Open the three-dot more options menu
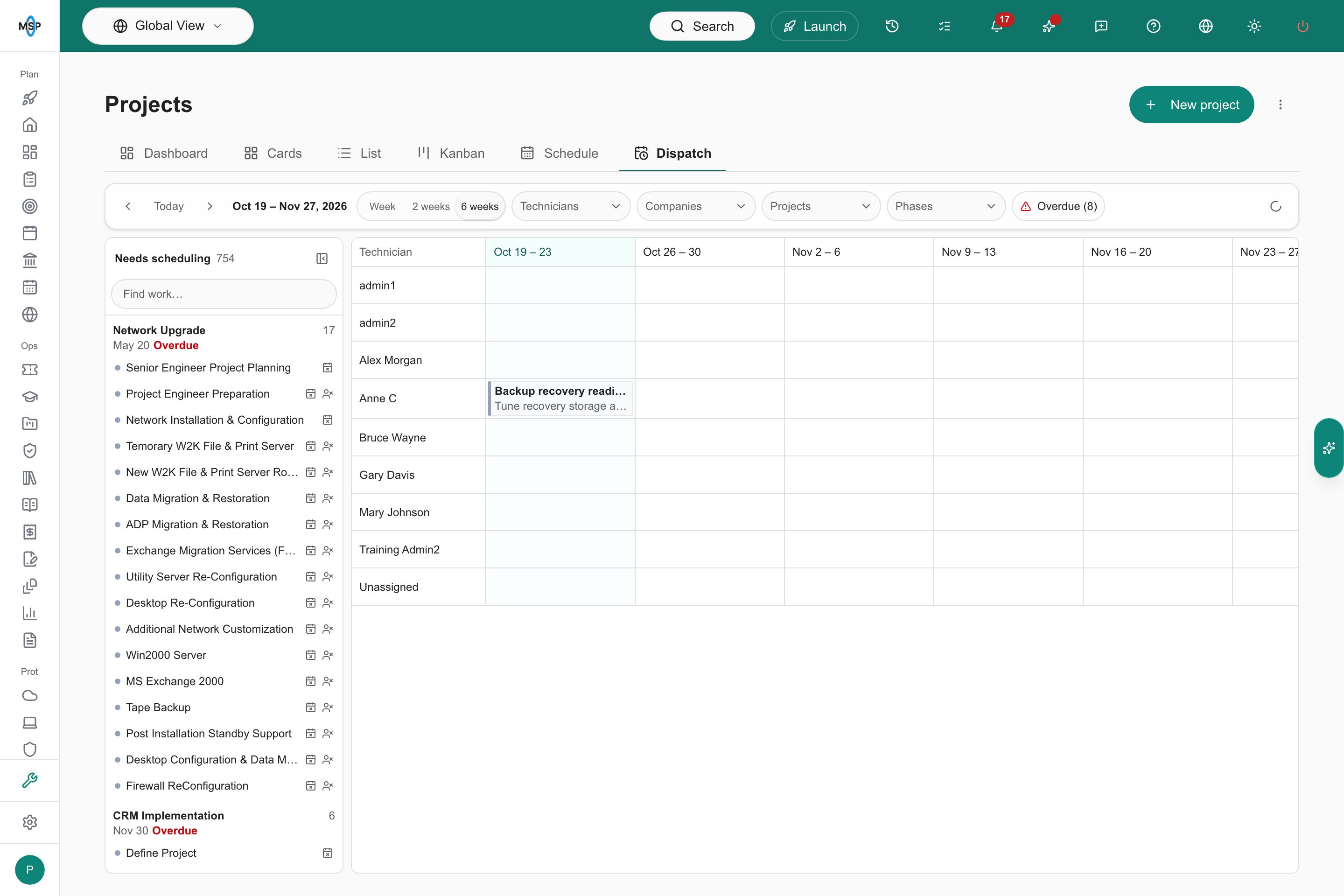 [x=1281, y=105]
